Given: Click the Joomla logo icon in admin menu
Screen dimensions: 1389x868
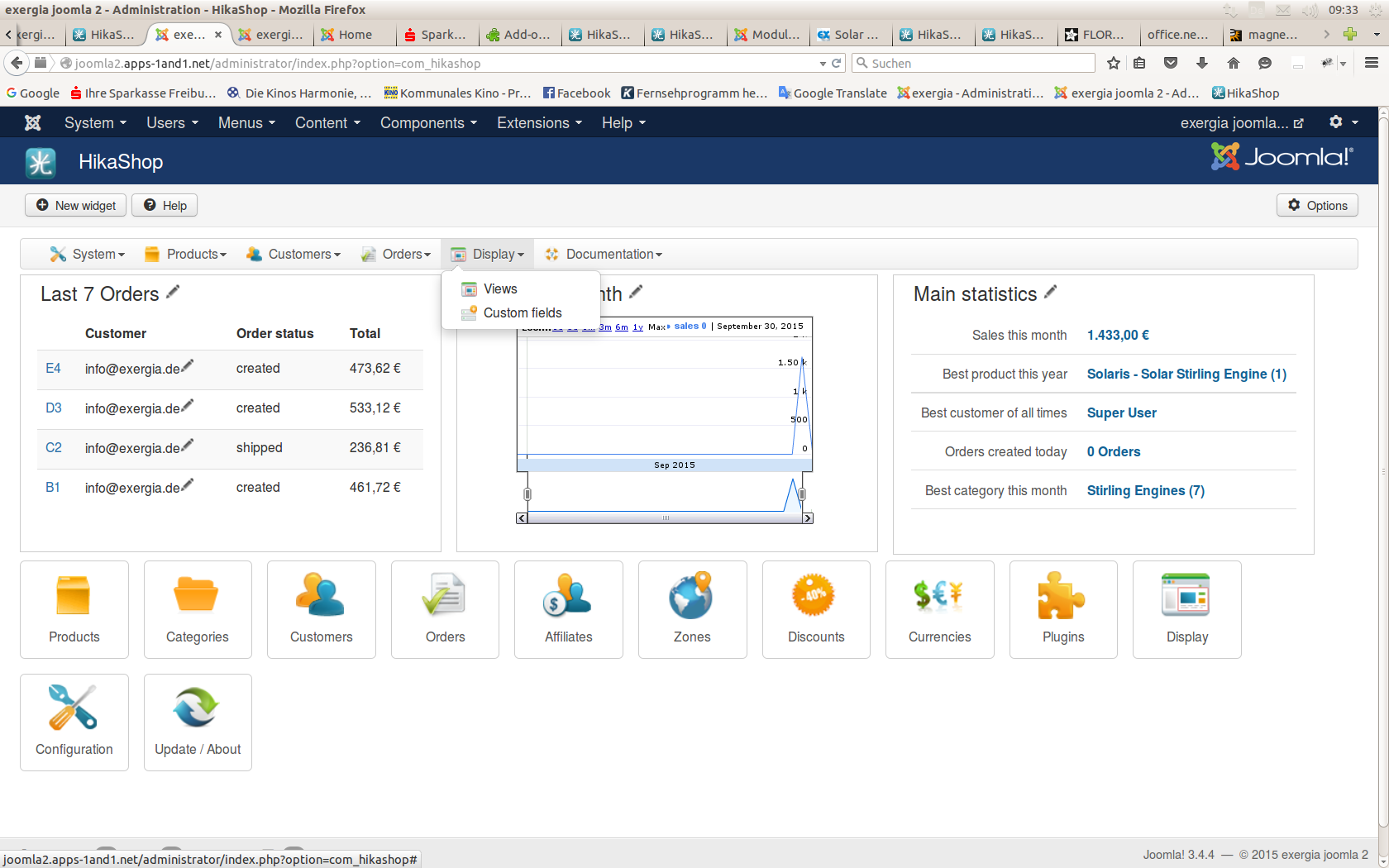Looking at the screenshot, I should pos(33,123).
